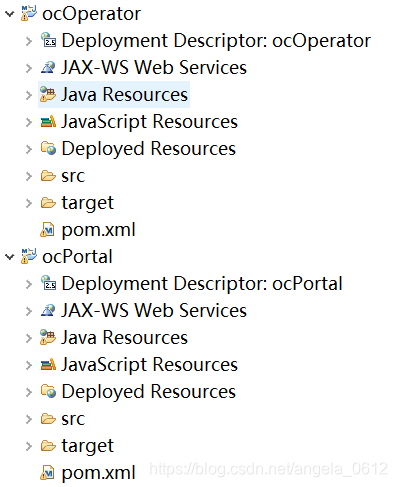This screenshot has width=397, height=487.
Task: Select JAX-WS Web Services label in ocPortal
Action: (x=154, y=310)
